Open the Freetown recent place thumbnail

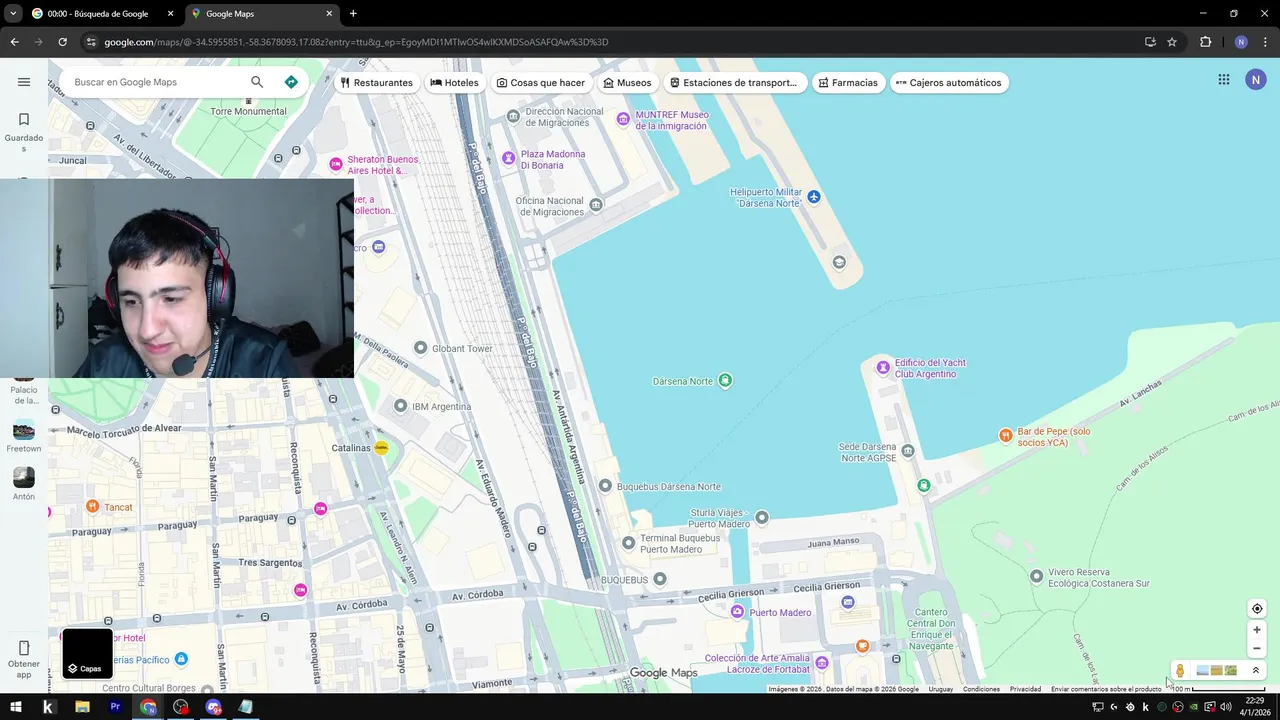click(24, 430)
